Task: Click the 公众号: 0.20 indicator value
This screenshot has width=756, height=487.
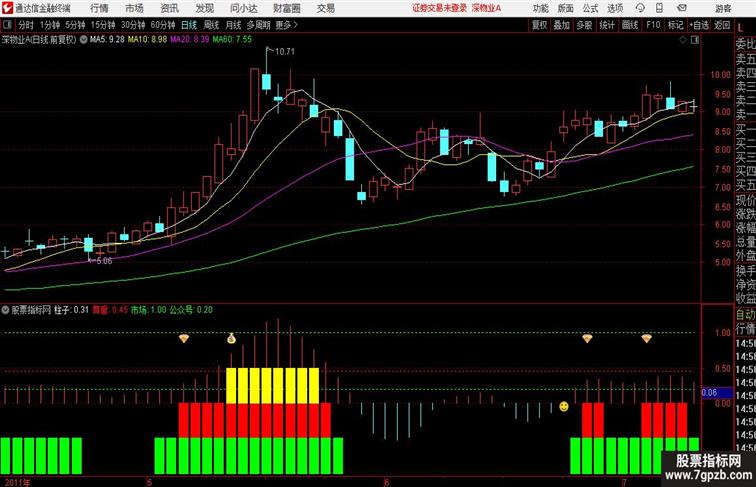Action: point(191,310)
